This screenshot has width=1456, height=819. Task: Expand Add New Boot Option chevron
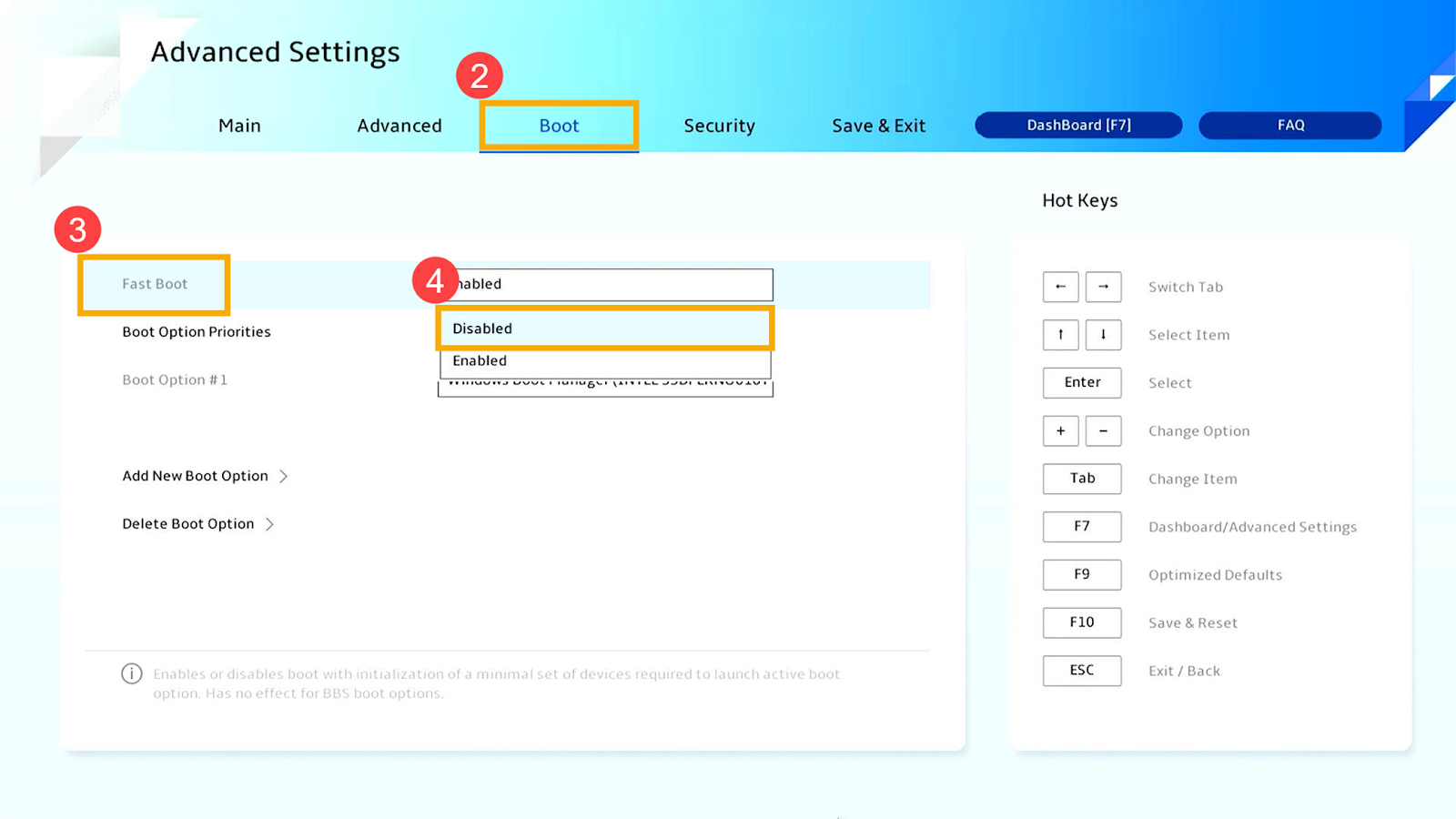[284, 476]
